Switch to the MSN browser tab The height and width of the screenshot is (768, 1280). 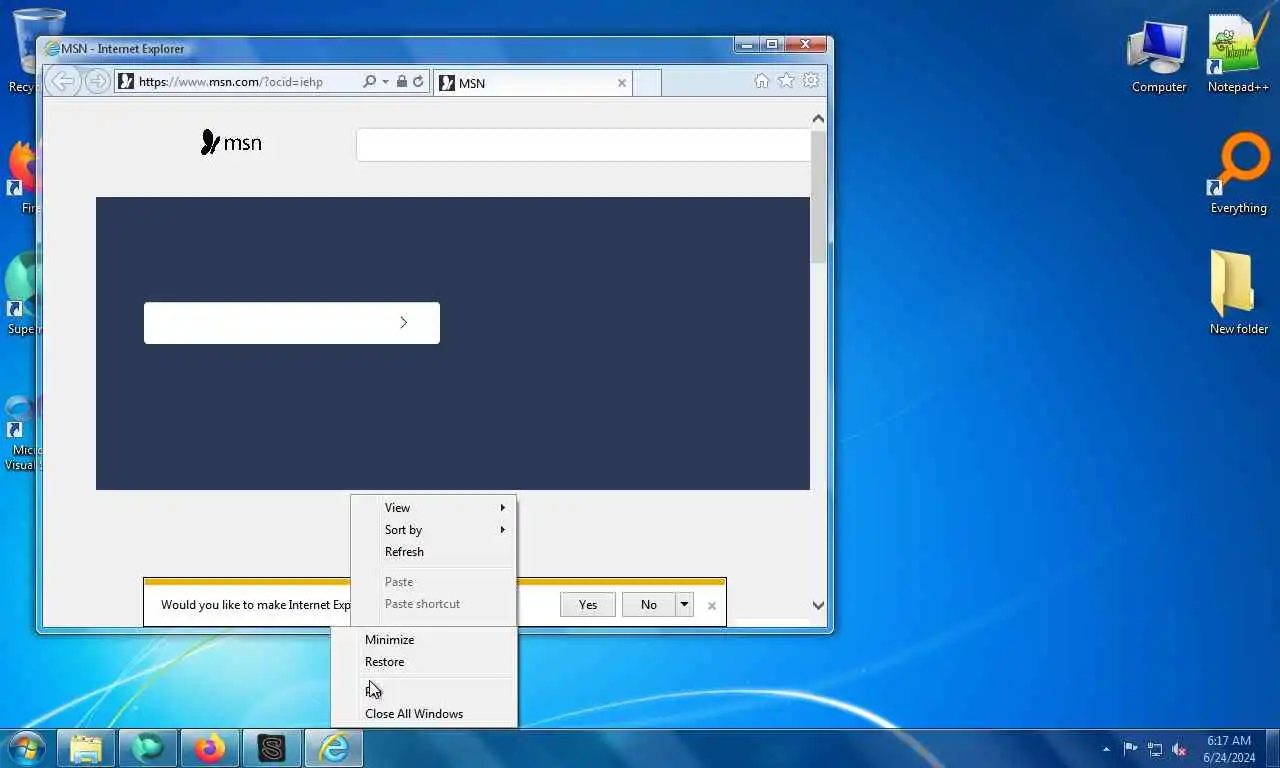pyautogui.click(x=533, y=83)
